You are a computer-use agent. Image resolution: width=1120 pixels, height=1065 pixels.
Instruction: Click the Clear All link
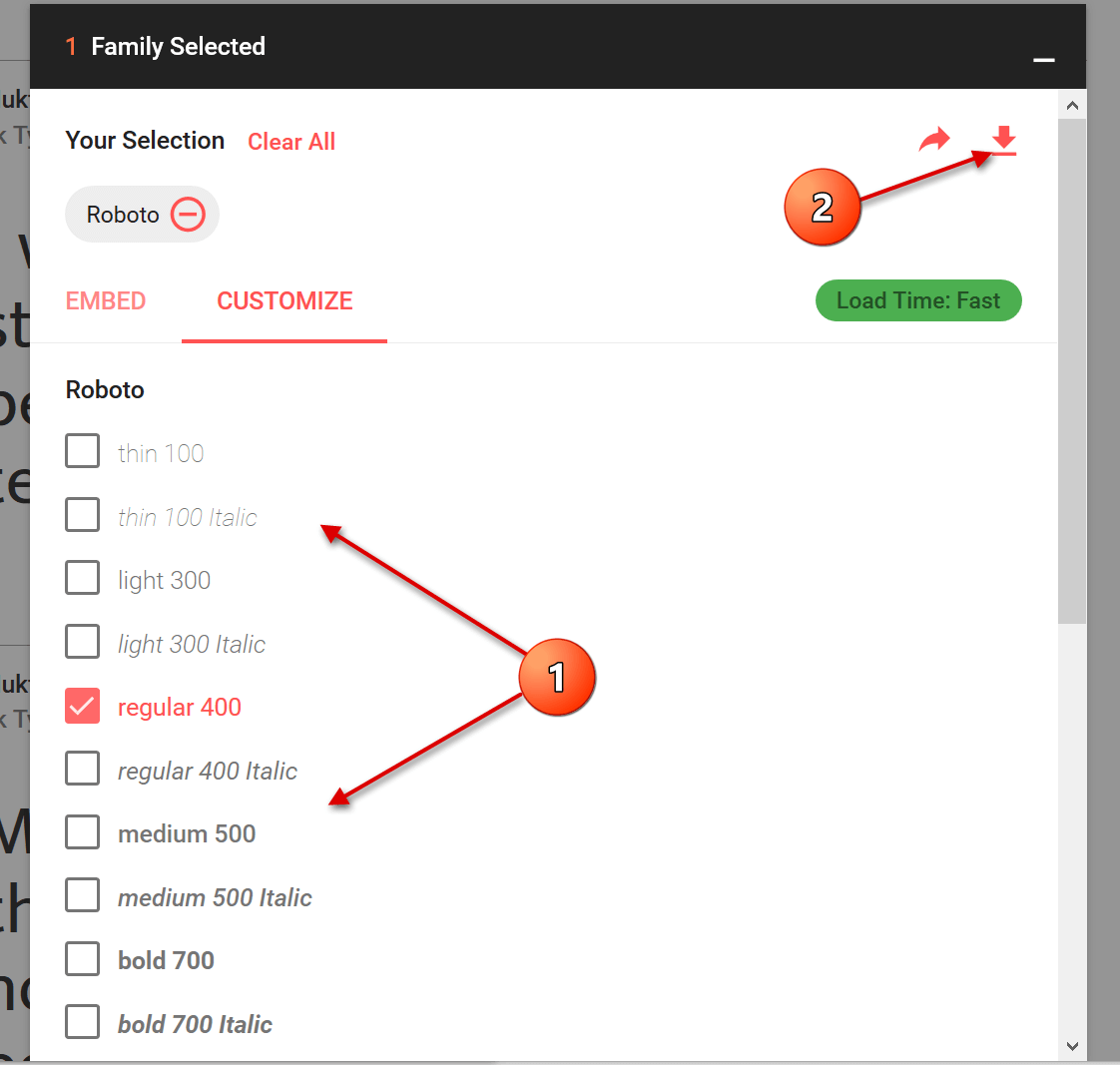(x=291, y=142)
